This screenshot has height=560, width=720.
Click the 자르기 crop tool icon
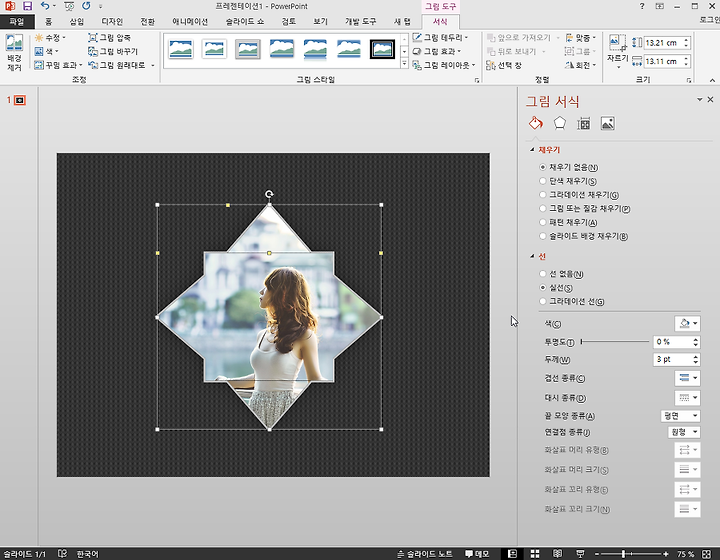pos(617,42)
